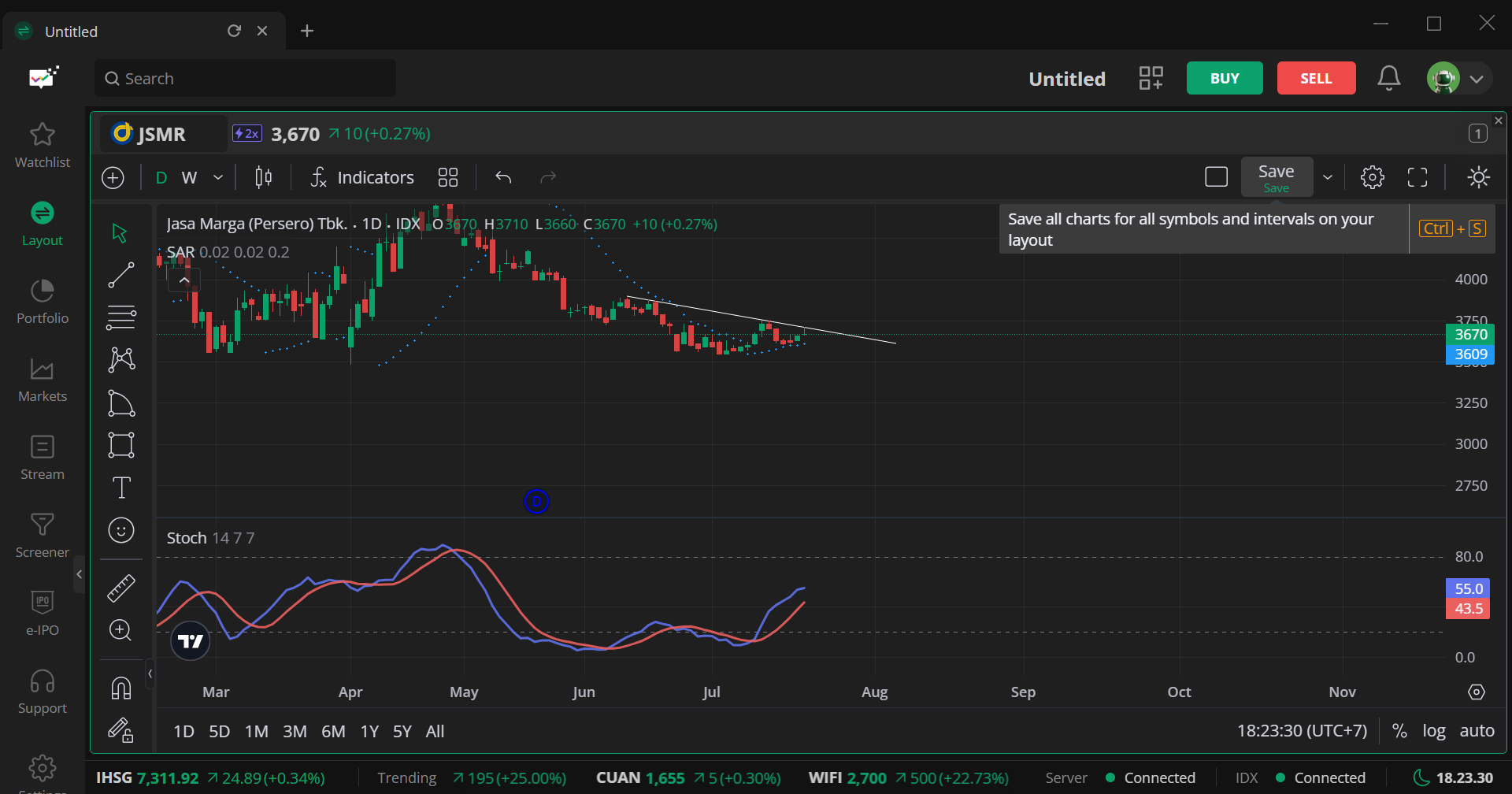The width and height of the screenshot is (1512, 794).
Task: Click the BUY button
Action: pyautogui.click(x=1225, y=78)
